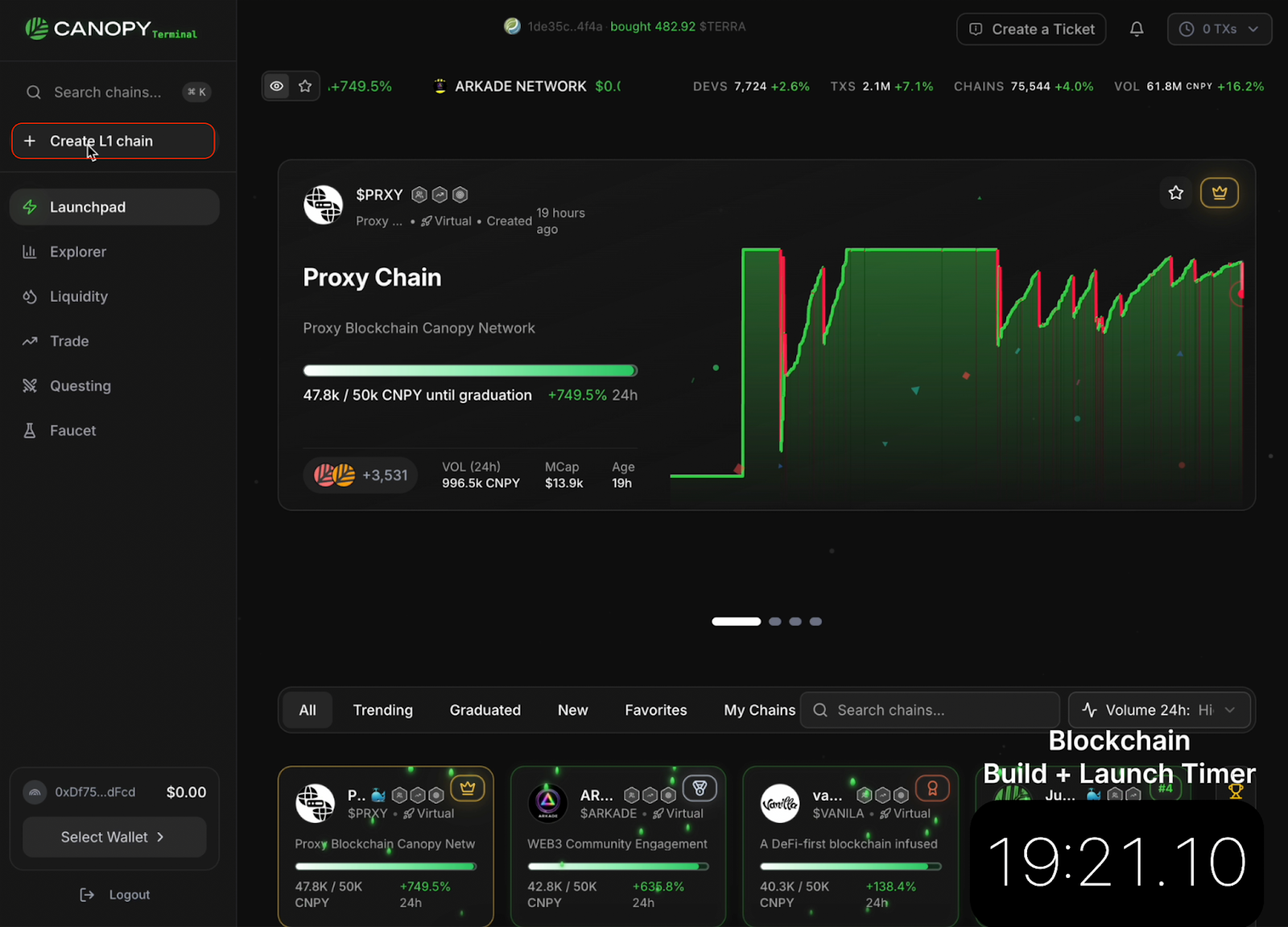Toggle the eye visibility icon in ticker bar

276,86
